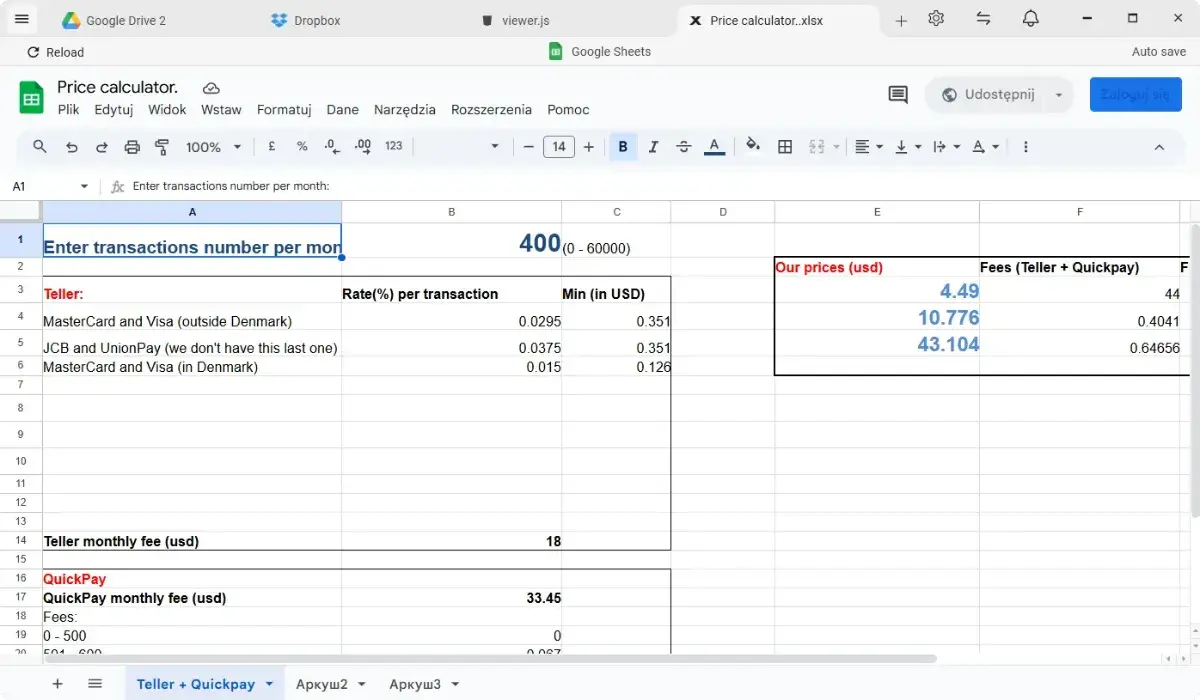Open the comments history icon
The height and width of the screenshot is (700, 1200).
tap(898, 95)
